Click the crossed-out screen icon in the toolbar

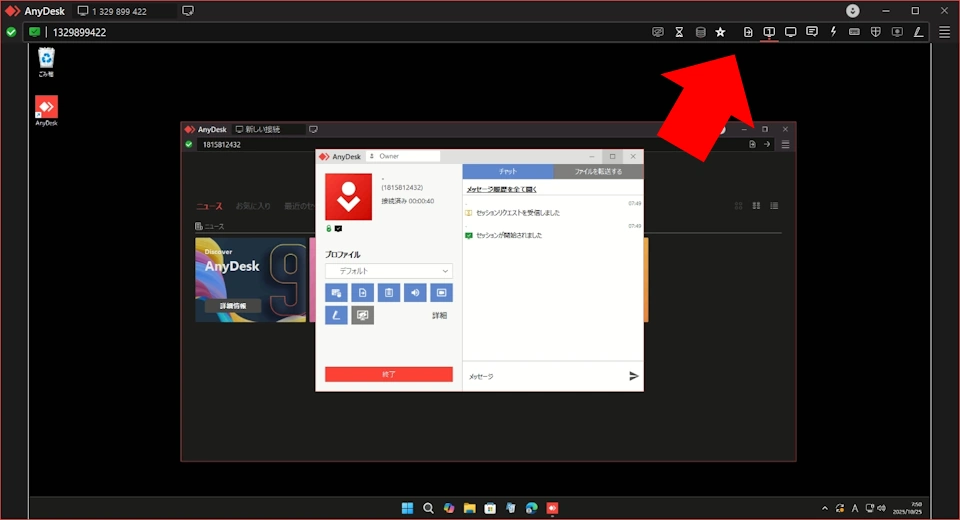click(658, 32)
